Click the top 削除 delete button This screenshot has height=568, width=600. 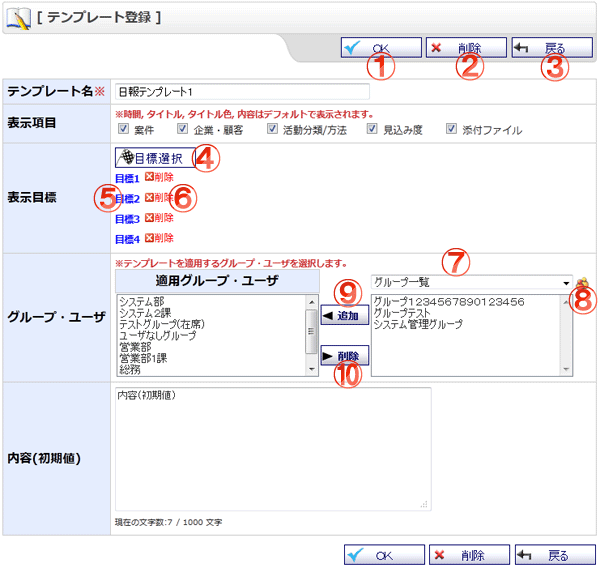click(x=466, y=48)
